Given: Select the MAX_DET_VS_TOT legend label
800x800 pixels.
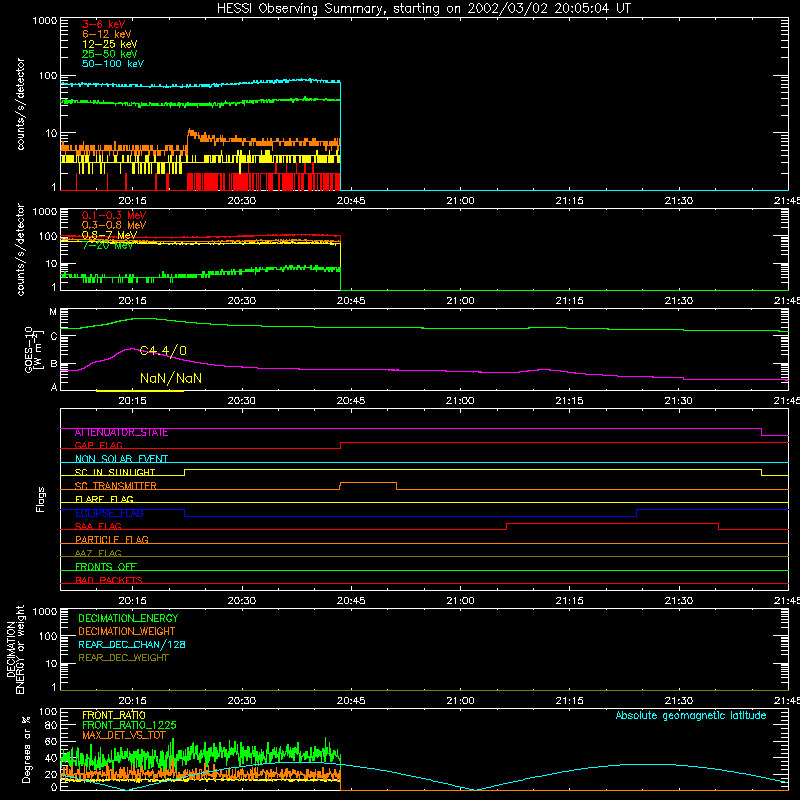Looking at the screenshot, I should [x=124, y=735].
